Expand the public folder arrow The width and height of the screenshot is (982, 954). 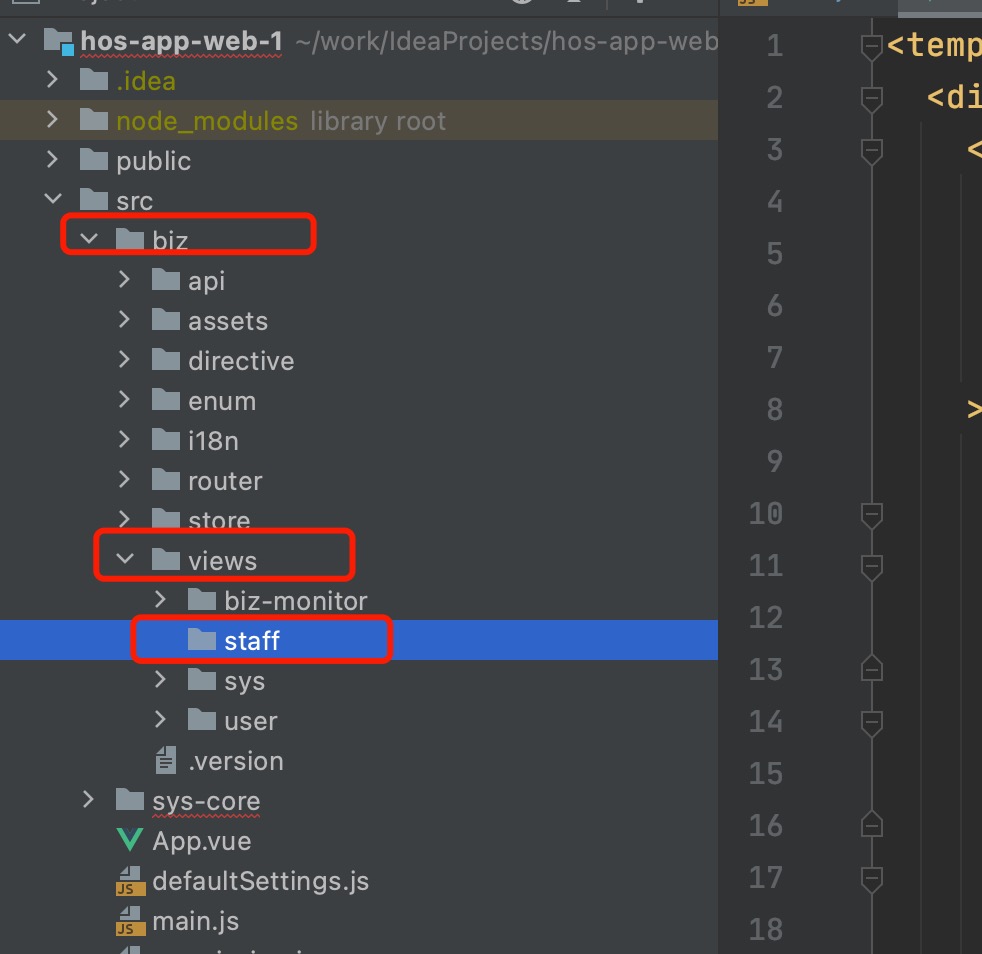pyautogui.click(x=53, y=160)
